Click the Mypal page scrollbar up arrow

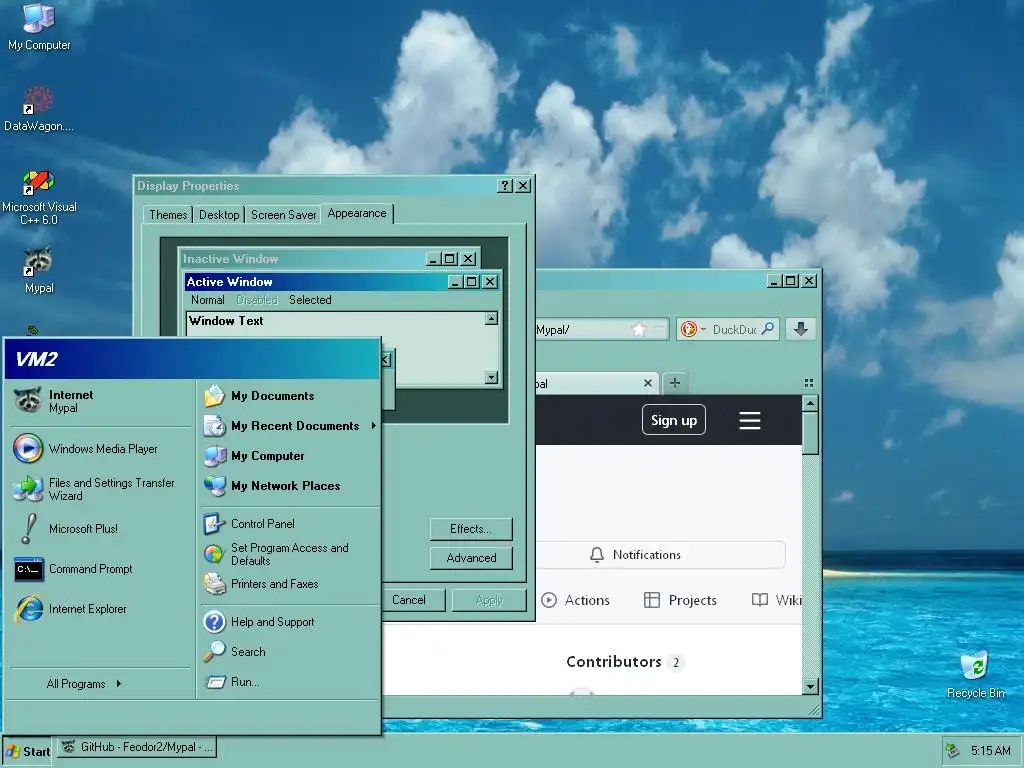pyautogui.click(x=810, y=404)
